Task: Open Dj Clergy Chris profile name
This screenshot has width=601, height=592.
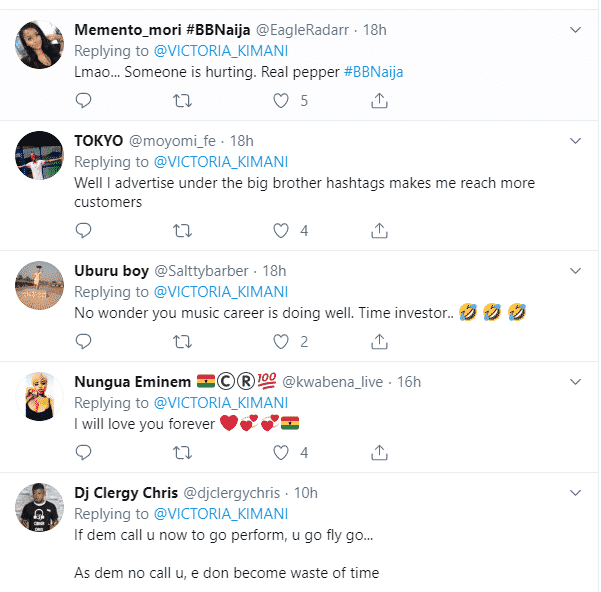Action: [124, 493]
